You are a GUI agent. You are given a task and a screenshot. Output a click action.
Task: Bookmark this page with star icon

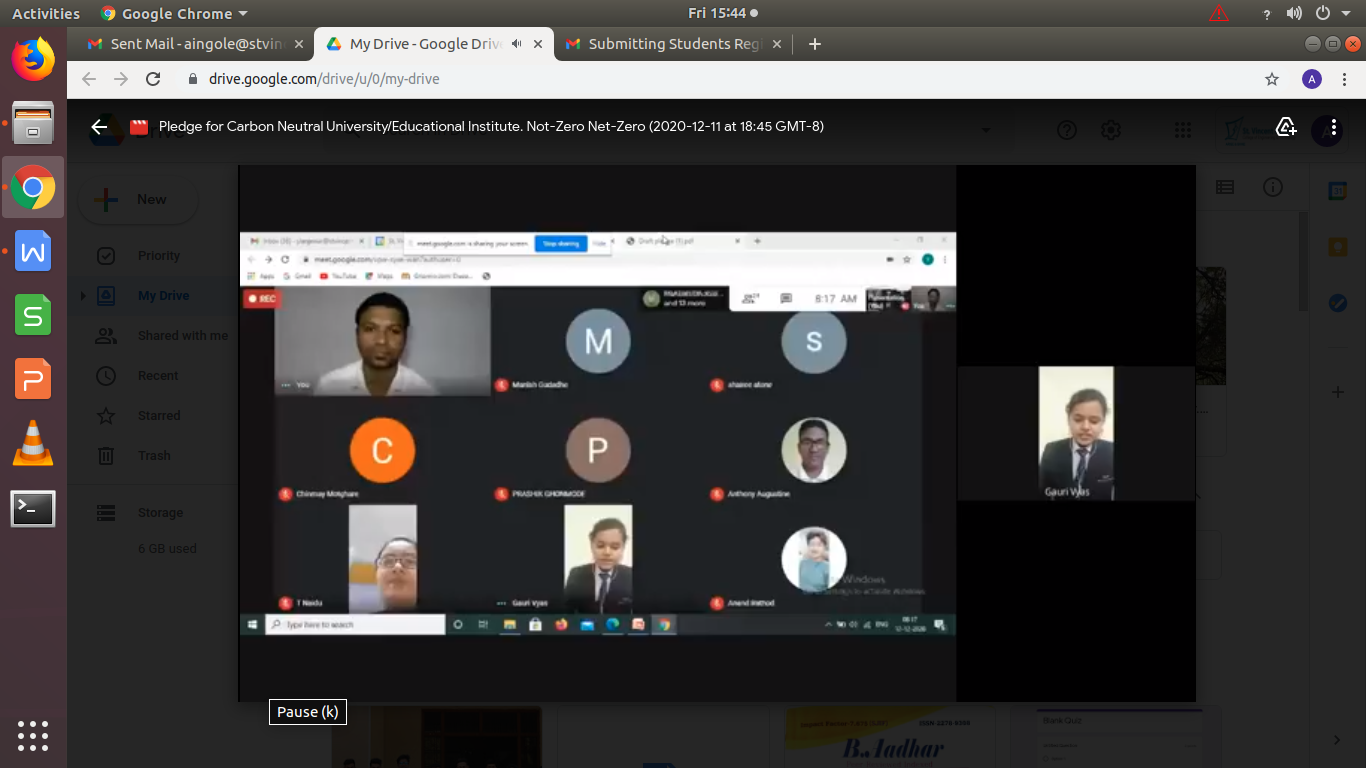(x=1272, y=79)
